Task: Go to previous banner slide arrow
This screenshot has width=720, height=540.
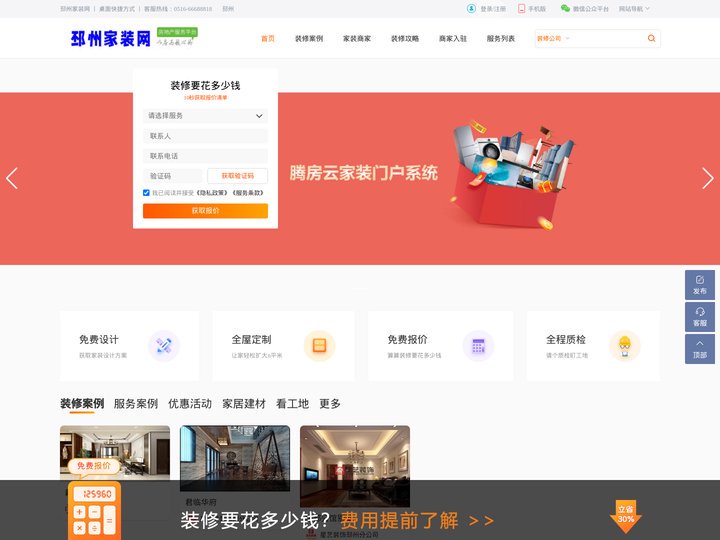Action: (x=12, y=179)
